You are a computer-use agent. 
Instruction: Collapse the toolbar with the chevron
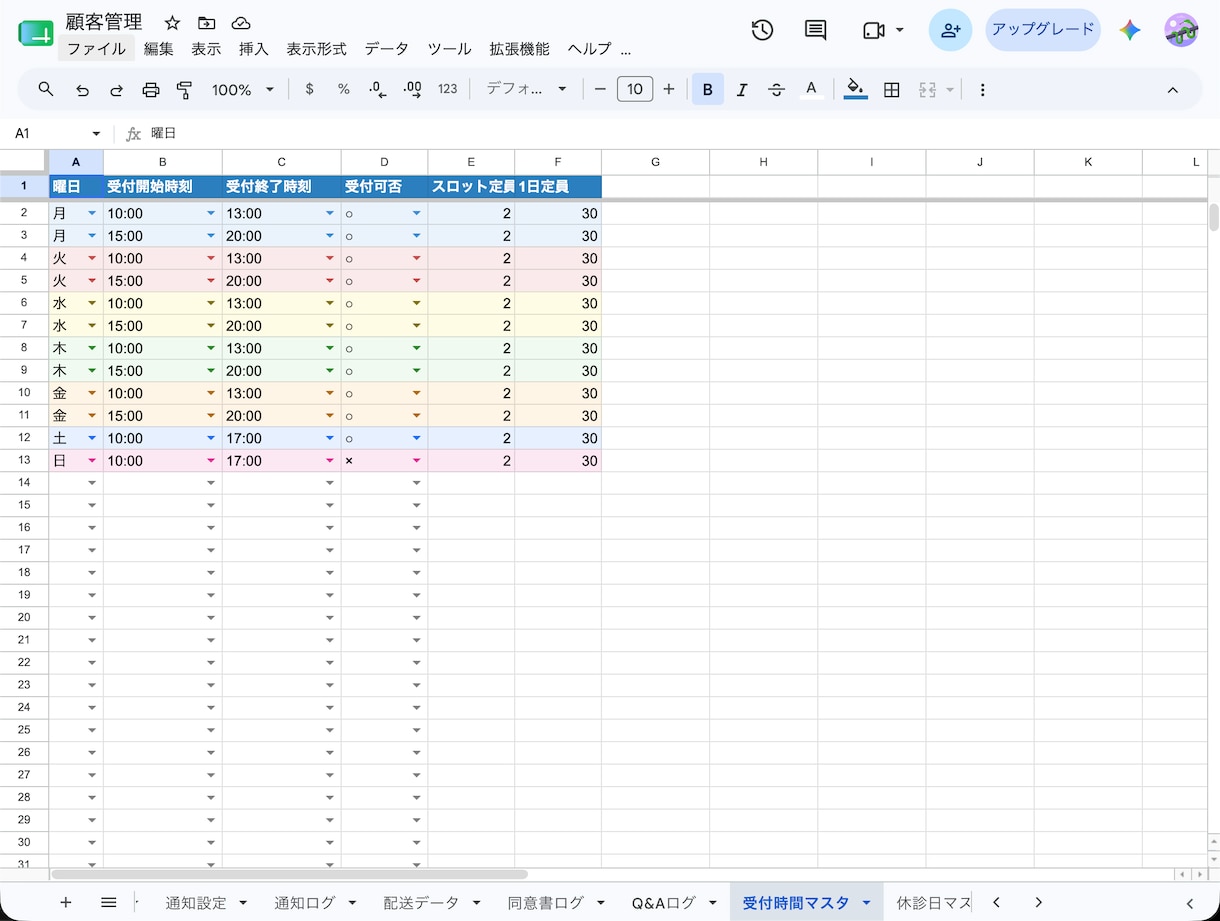click(x=1173, y=89)
